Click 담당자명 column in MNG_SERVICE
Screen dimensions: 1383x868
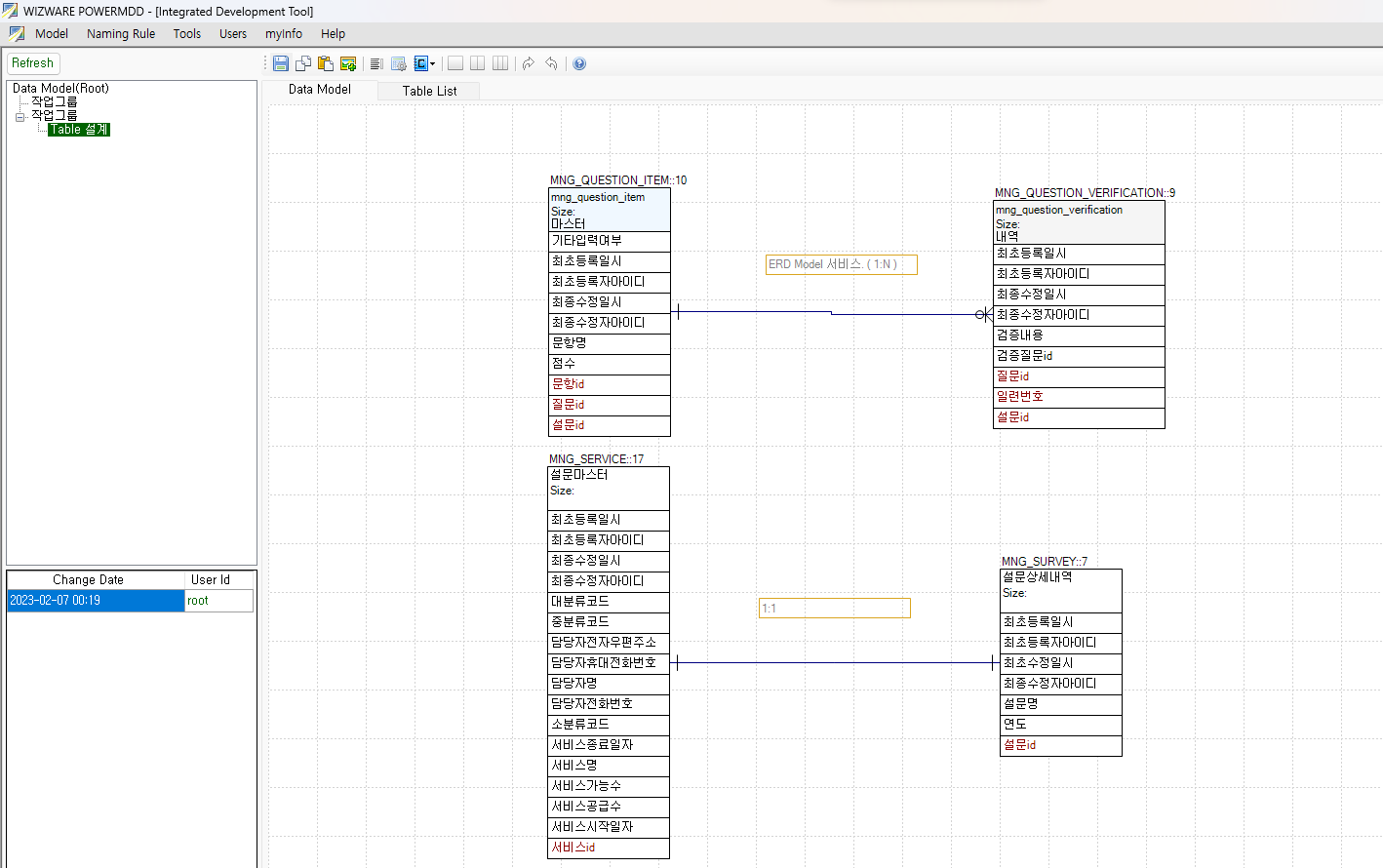[609, 684]
